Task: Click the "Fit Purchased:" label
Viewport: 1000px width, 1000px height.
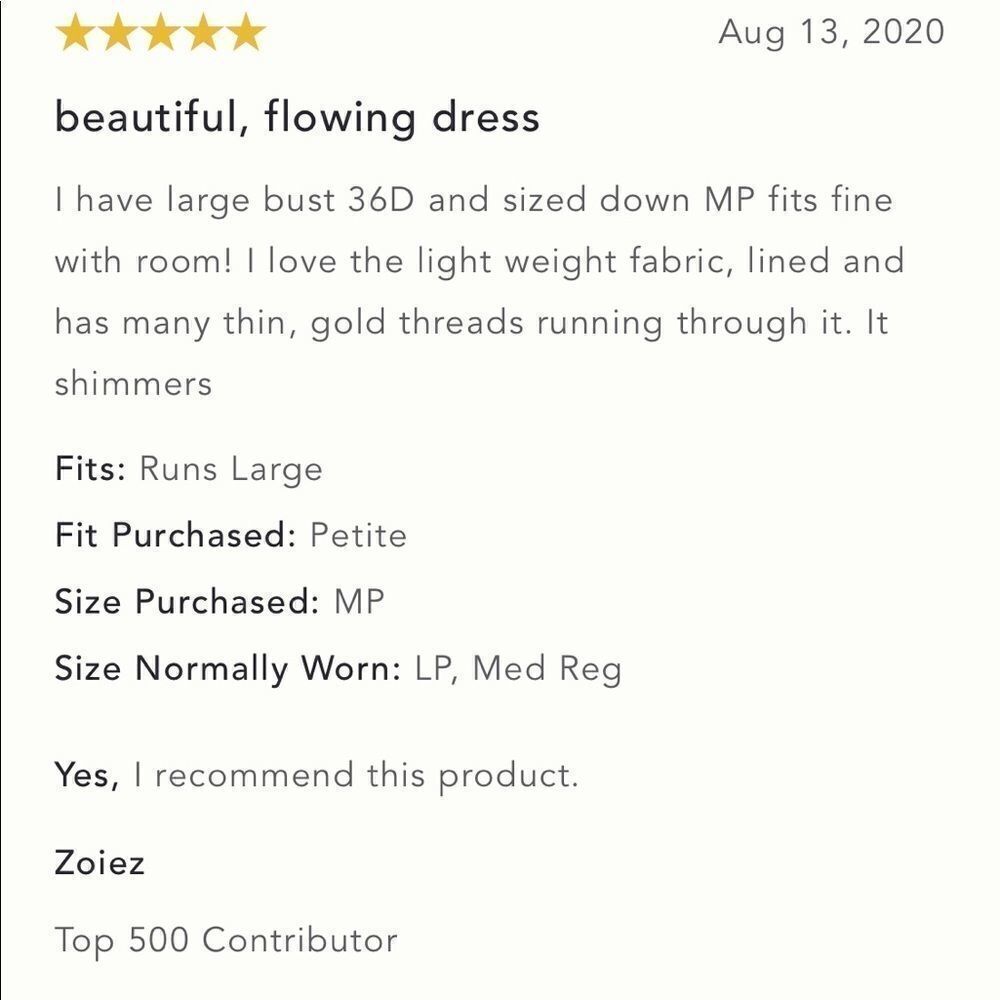Action: tap(176, 535)
